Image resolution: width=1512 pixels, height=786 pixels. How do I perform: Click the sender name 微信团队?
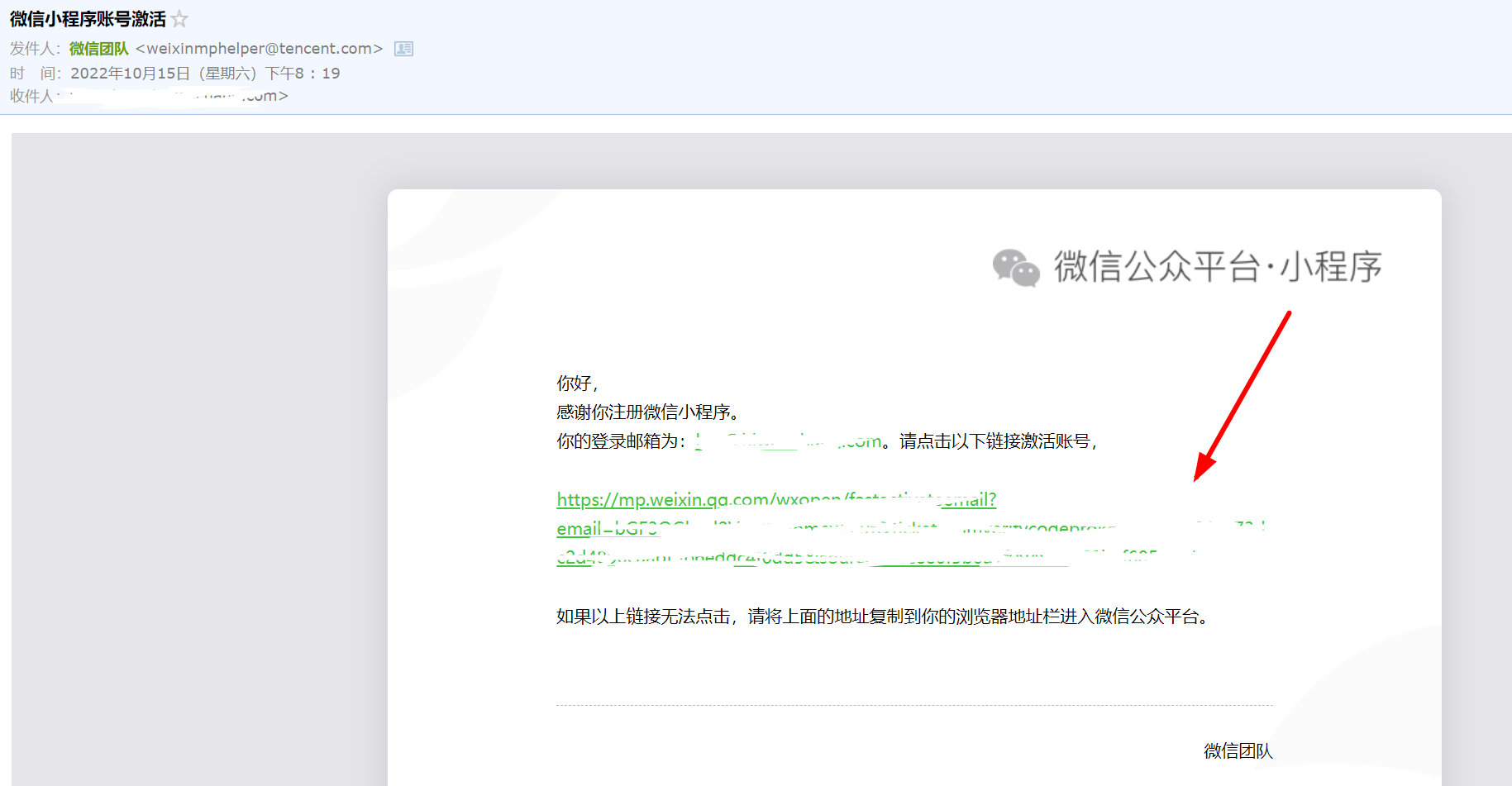(x=98, y=49)
